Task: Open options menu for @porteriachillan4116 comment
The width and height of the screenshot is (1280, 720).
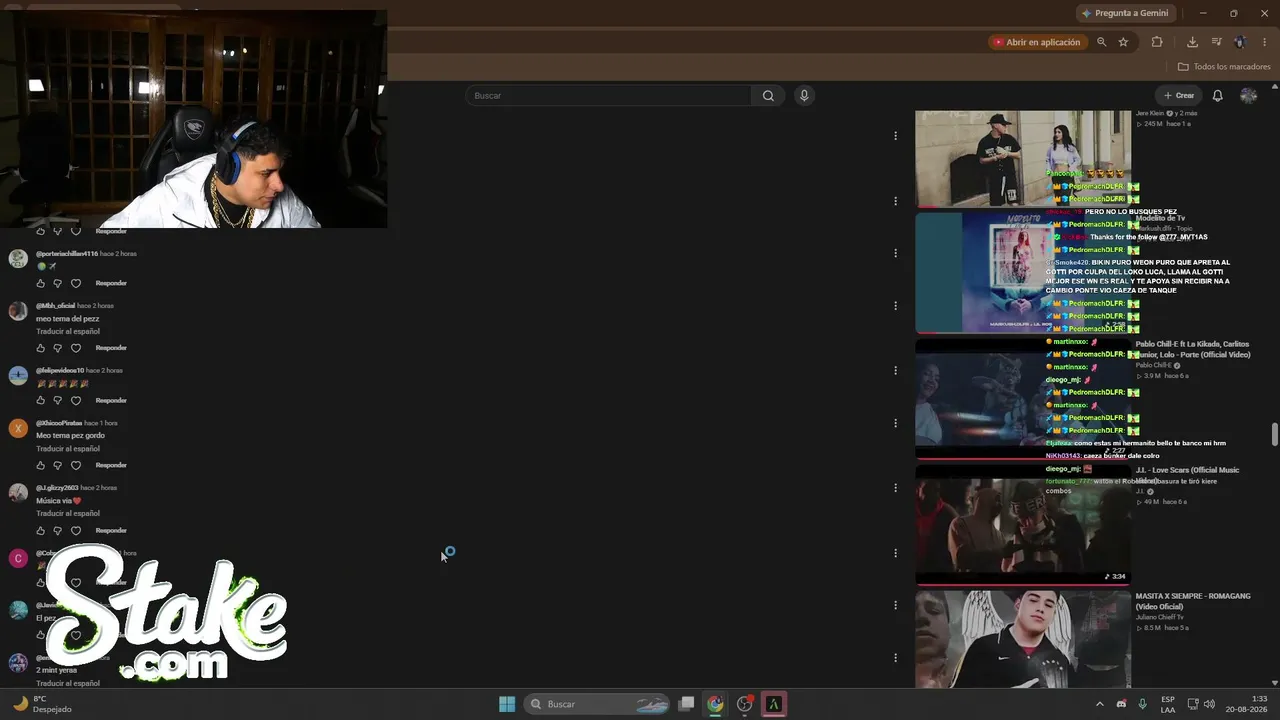Action: tap(895, 253)
